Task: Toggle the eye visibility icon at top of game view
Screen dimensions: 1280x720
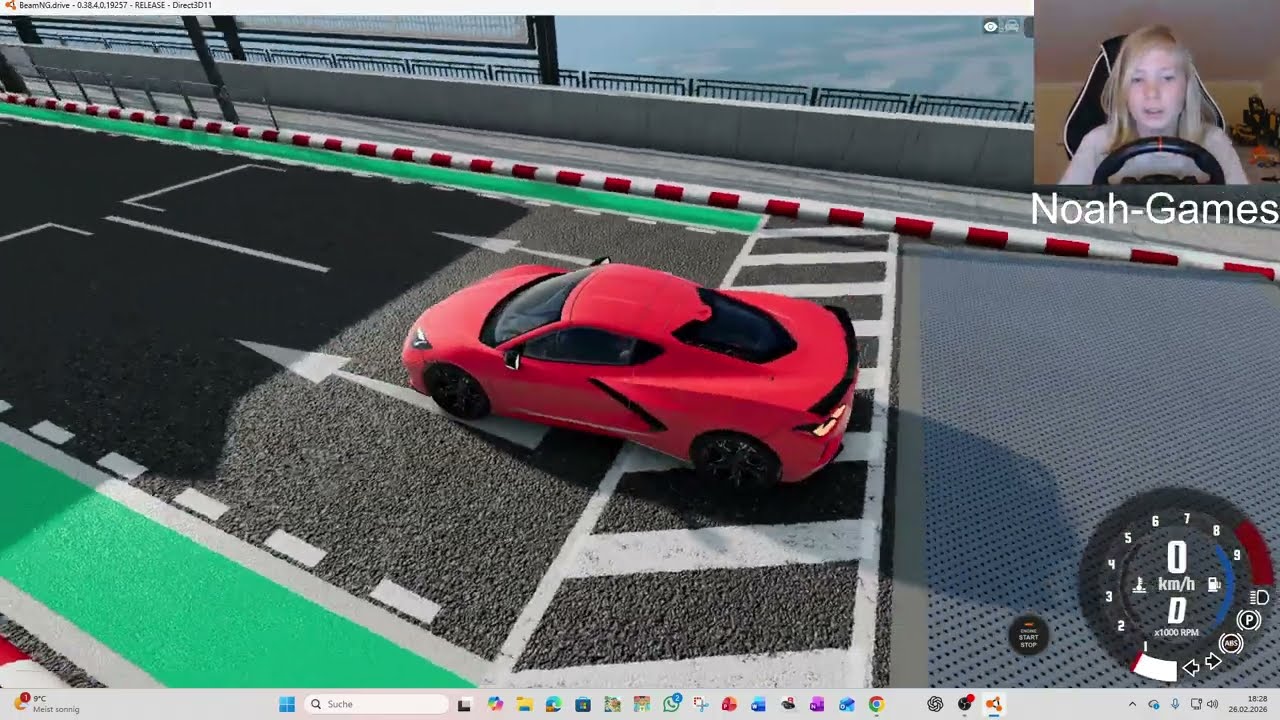Action: (x=990, y=27)
